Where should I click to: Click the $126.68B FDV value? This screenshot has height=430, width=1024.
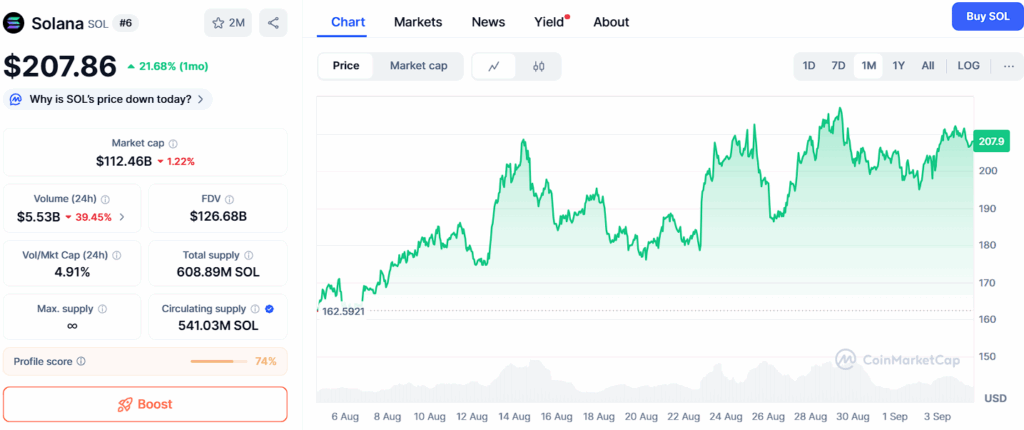(x=218, y=216)
